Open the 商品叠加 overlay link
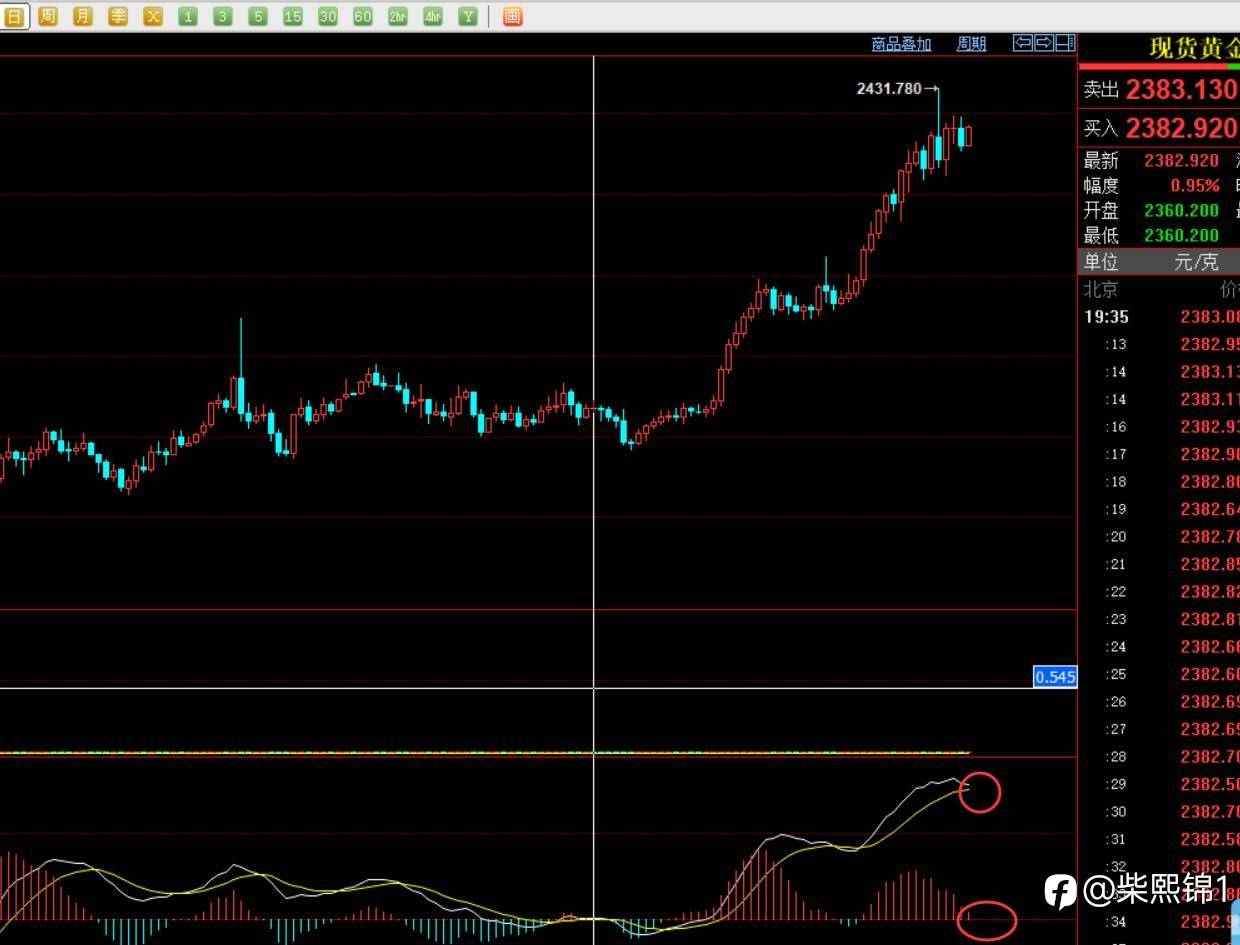 pos(901,44)
